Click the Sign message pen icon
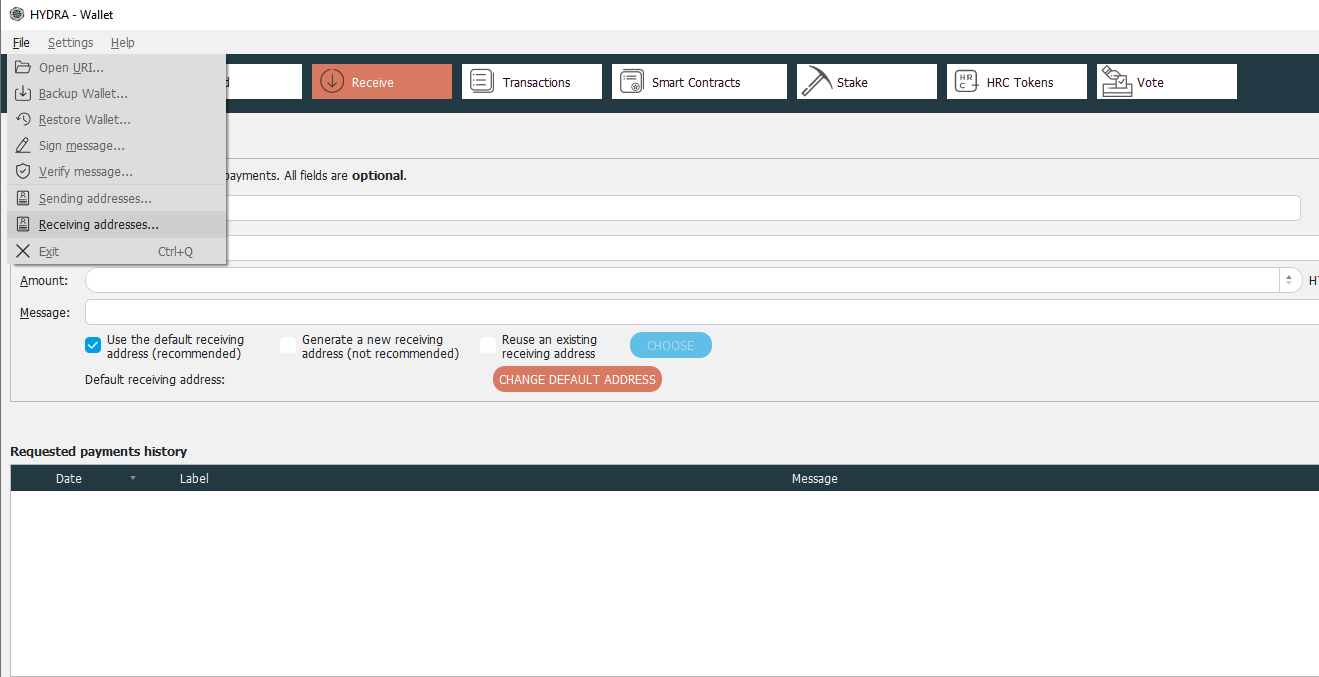The height and width of the screenshot is (677, 1319). (23, 146)
